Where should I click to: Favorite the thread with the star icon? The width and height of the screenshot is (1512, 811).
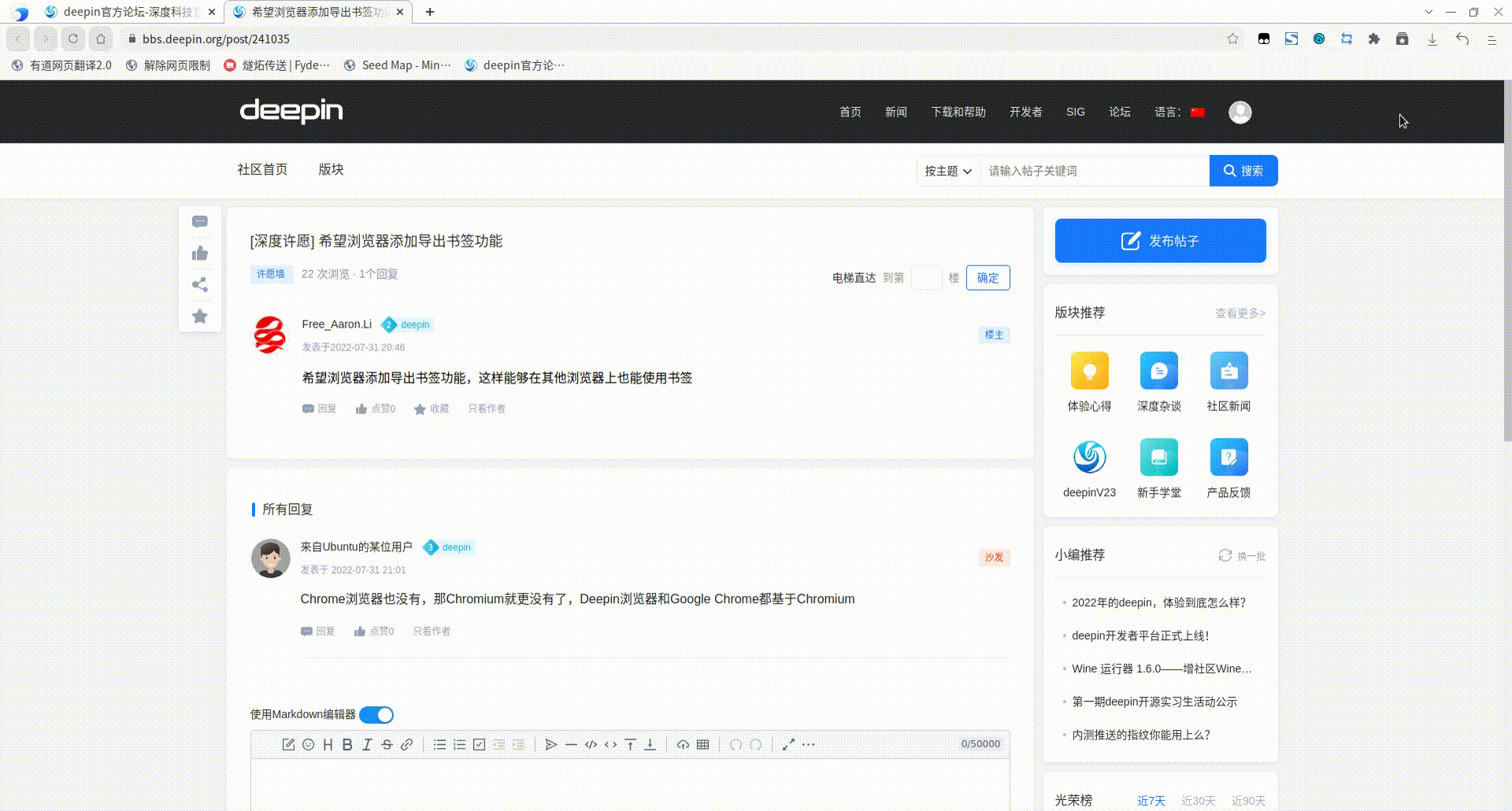[199, 316]
